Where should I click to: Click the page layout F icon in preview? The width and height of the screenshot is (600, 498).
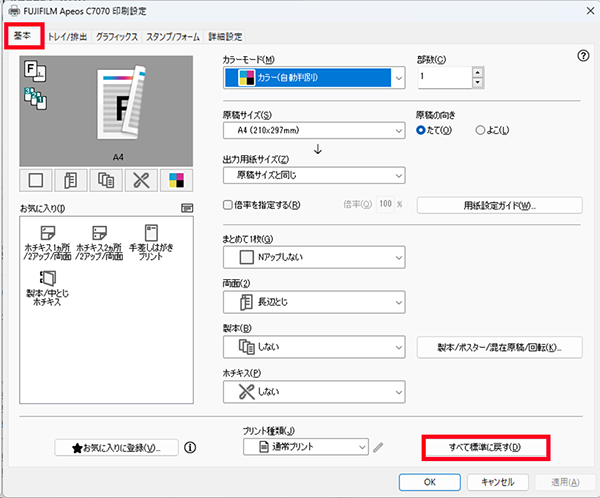click(35, 71)
